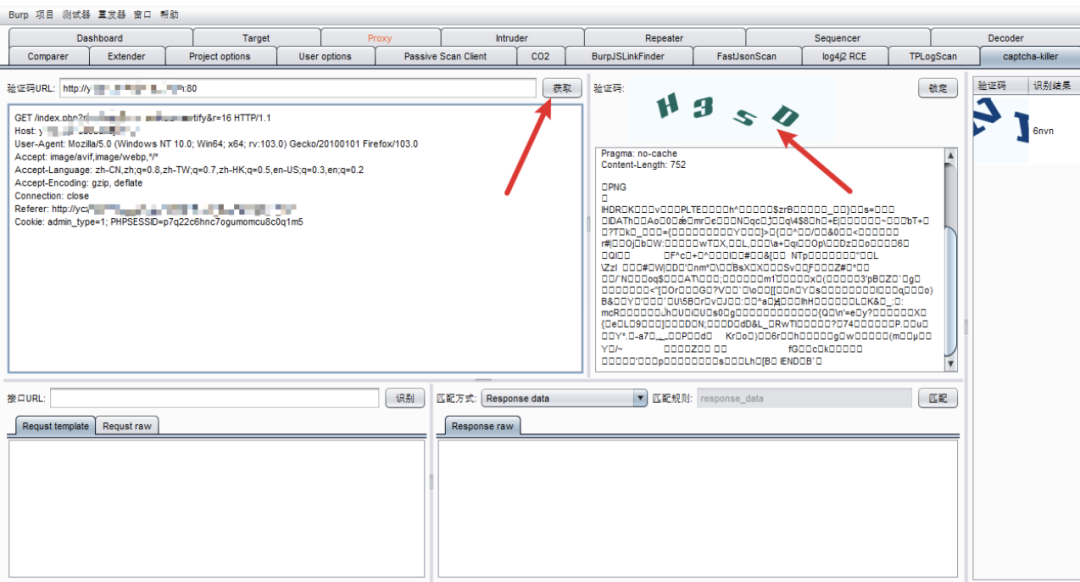Open the log4j2 RCE tab
Viewport: 1080px width, 582px height.
(844, 56)
